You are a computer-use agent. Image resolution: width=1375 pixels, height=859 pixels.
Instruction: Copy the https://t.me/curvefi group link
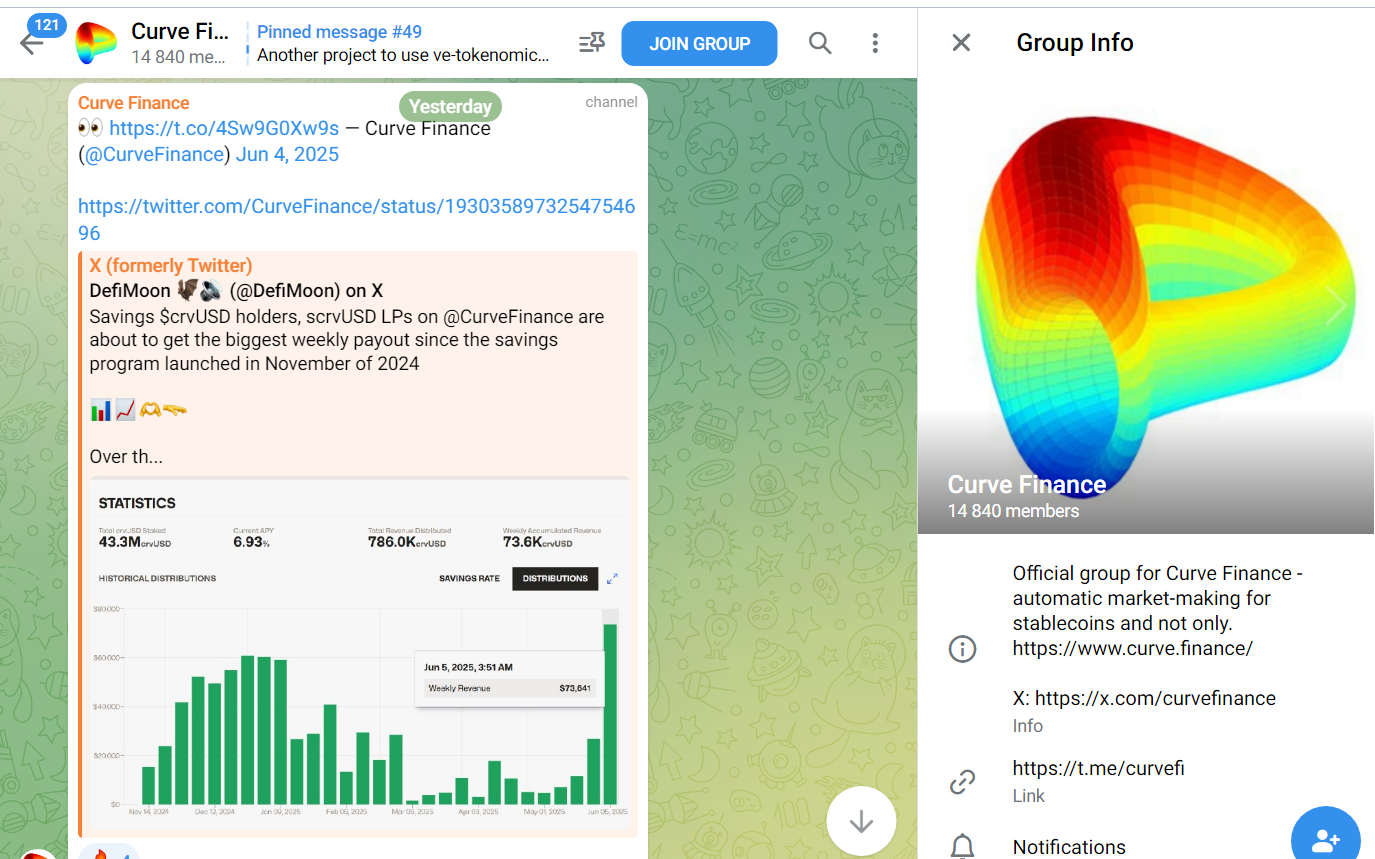point(1098,768)
